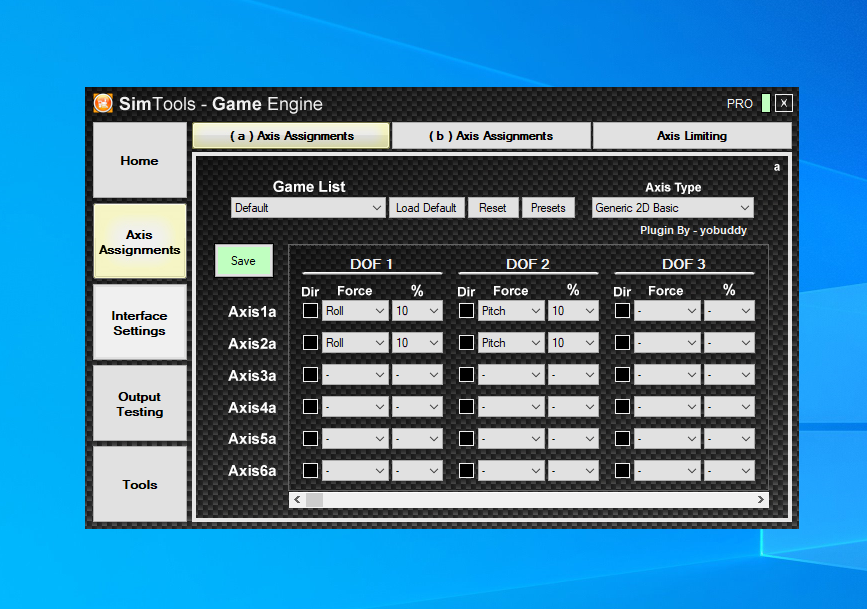Open the Axis Limiting tab
This screenshot has height=609, width=867.
pos(691,136)
